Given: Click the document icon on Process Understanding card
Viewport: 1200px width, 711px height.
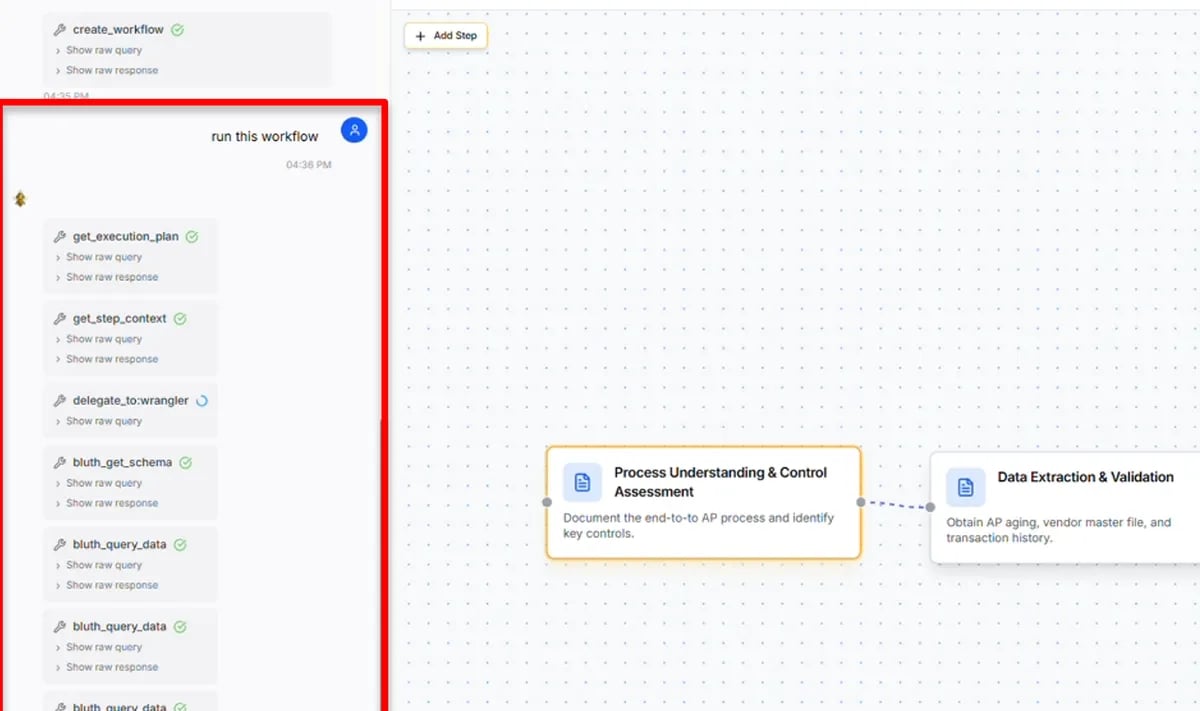Looking at the screenshot, I should [x=583, y=481].
